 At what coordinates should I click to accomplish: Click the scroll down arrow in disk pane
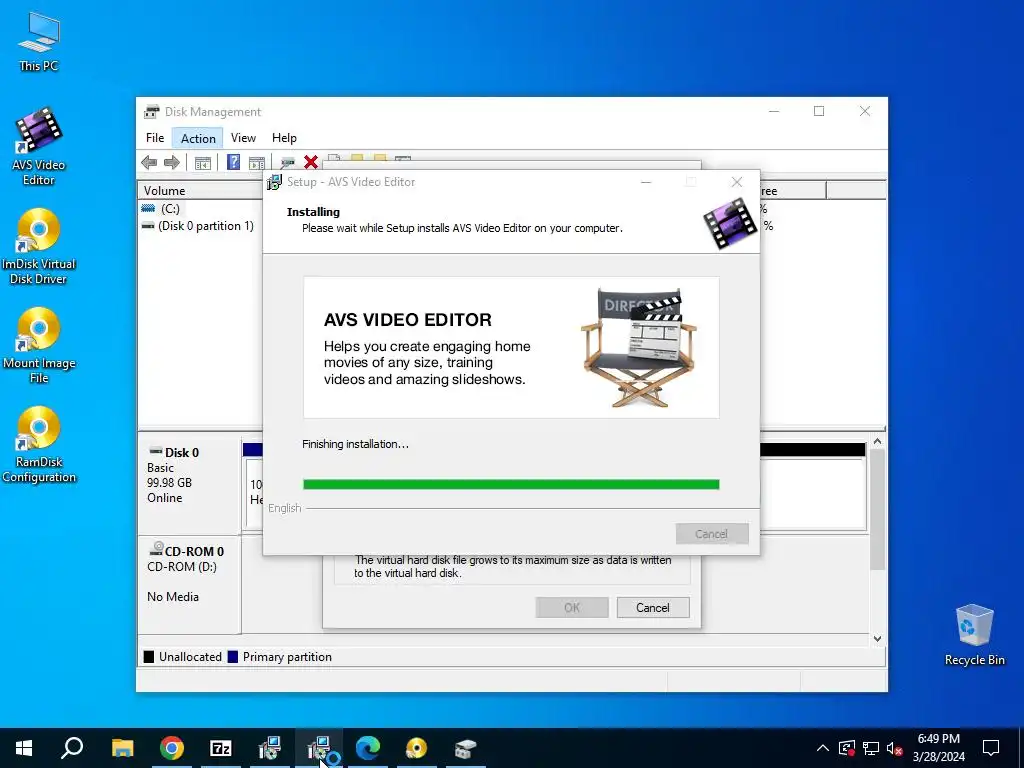tap(877, 639)
